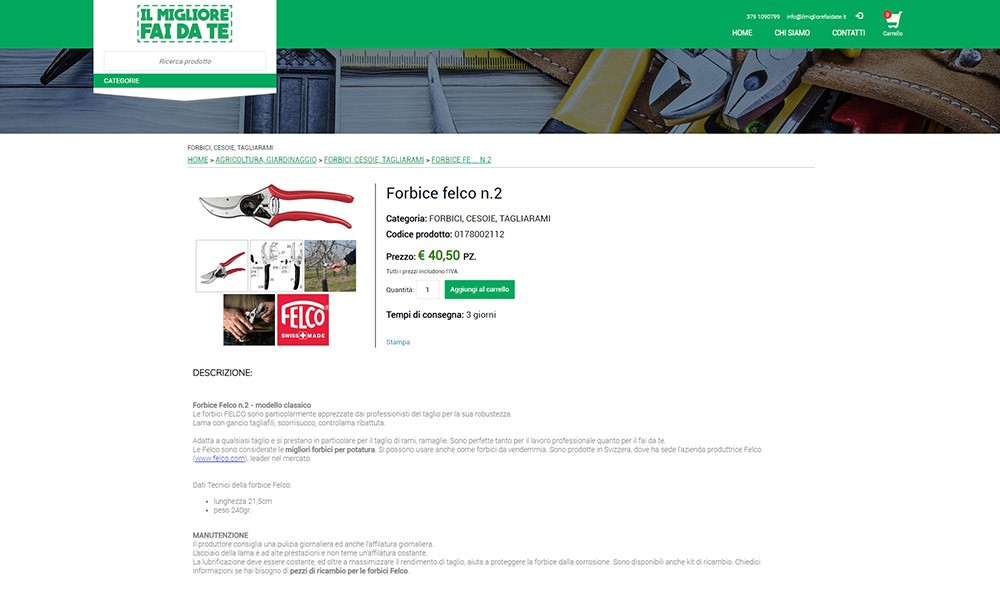Show the hands holding pruner thumbnail

(249, 319)
